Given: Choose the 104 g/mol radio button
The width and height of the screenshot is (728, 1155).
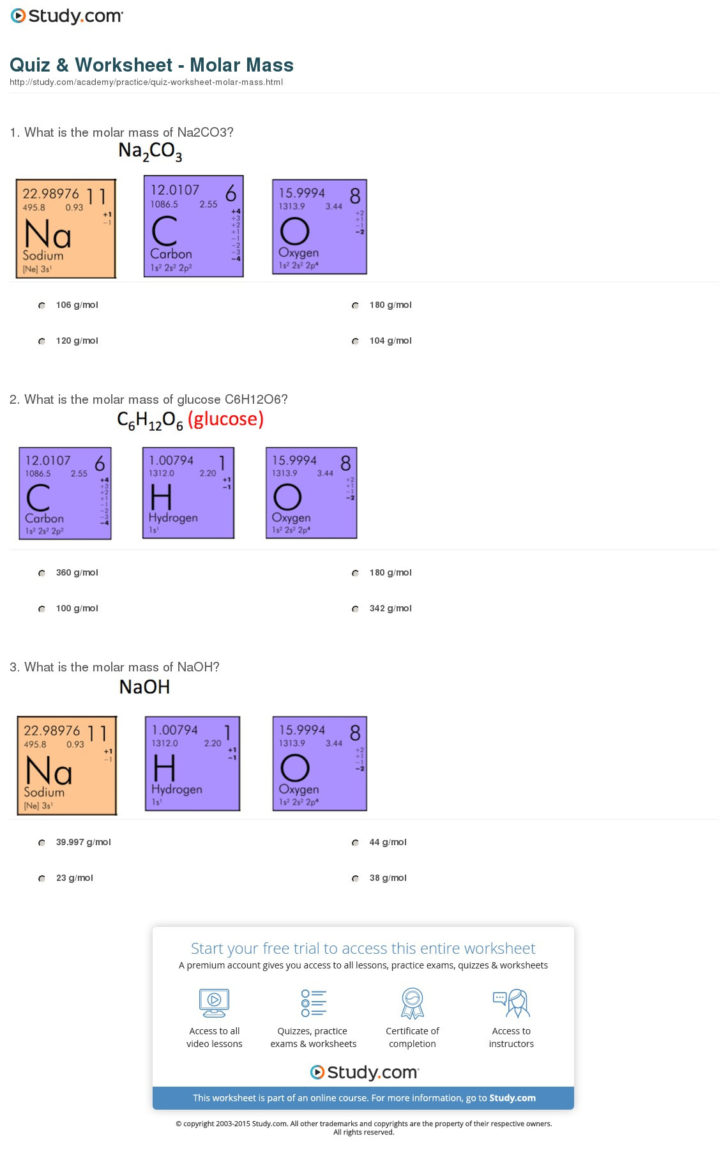Looking at the screenshot, I should pos(355,341).
